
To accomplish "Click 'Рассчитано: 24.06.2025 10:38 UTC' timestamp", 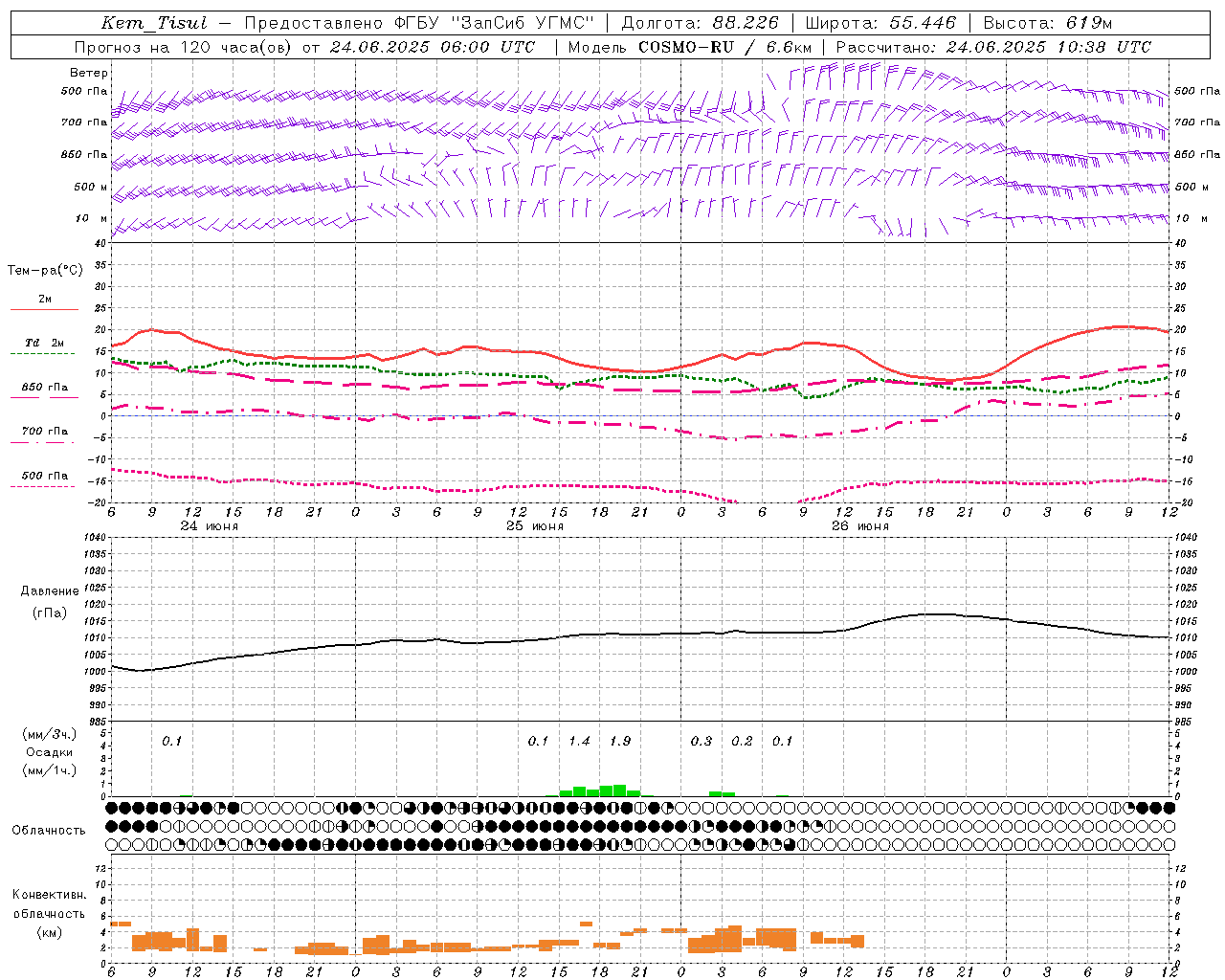I will pyautogui.click(x=993, y=47).
